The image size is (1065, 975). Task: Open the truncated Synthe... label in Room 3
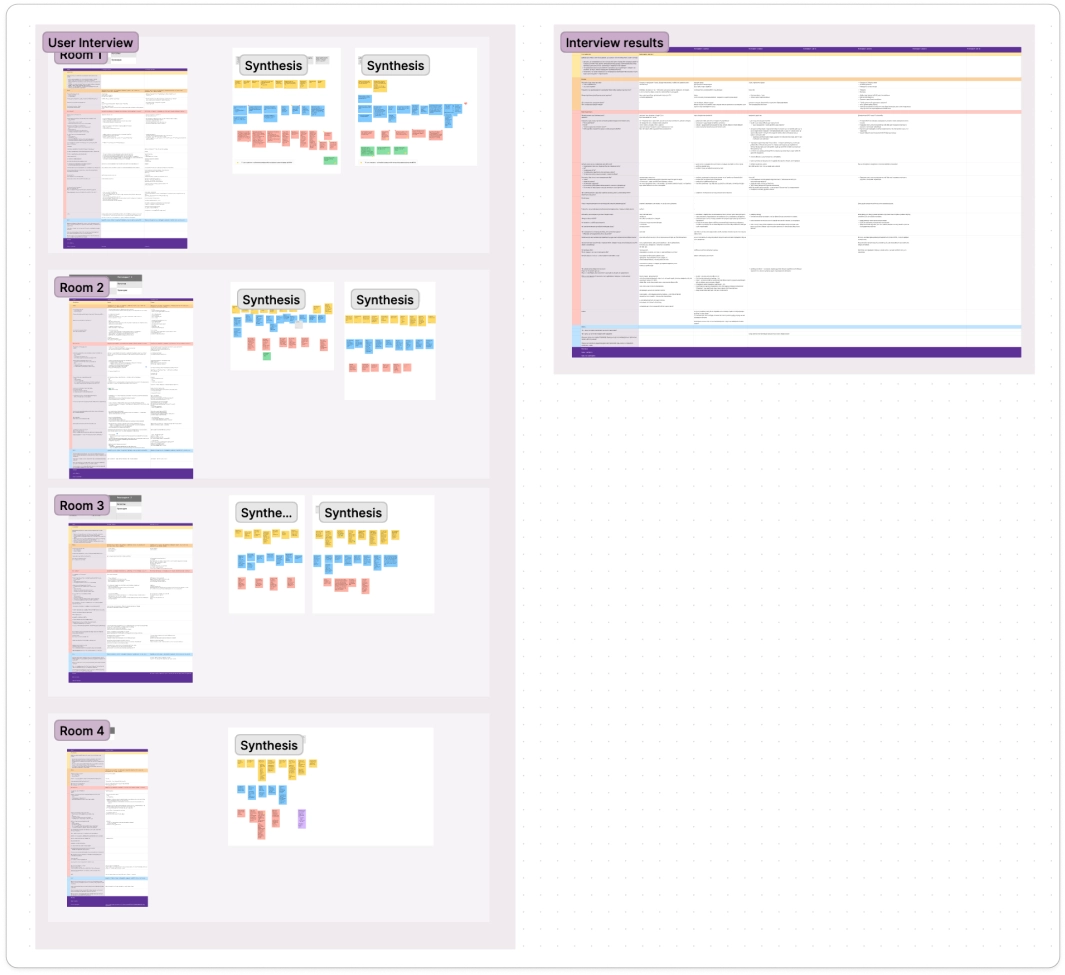[266, 512]
